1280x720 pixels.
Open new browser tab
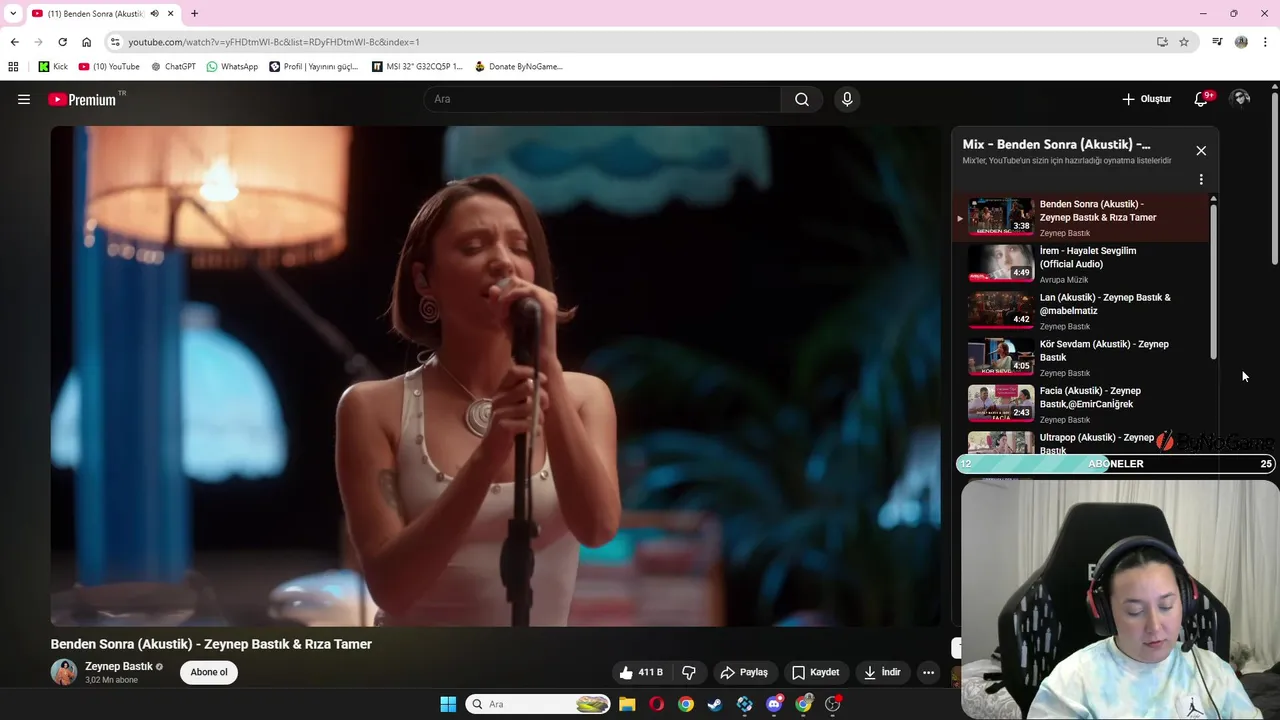[194, 14]
